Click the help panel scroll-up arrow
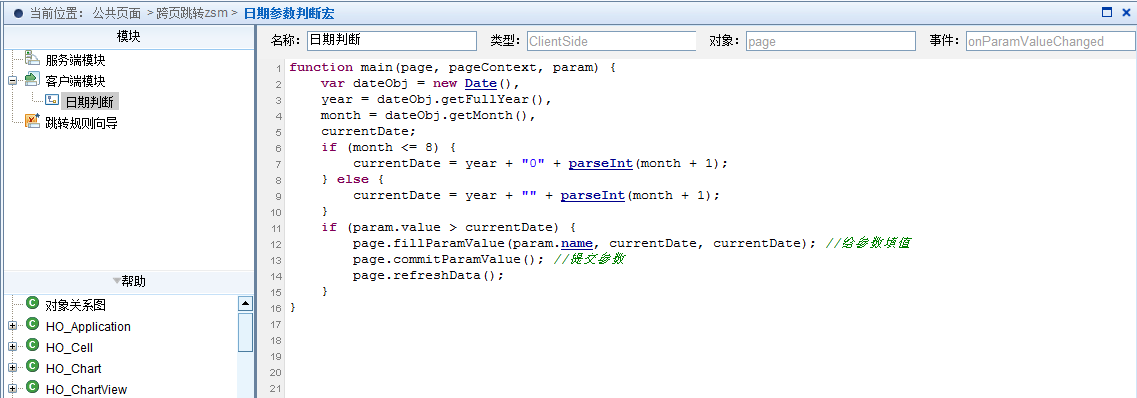The image size is (1137, 398). (246, 304)
